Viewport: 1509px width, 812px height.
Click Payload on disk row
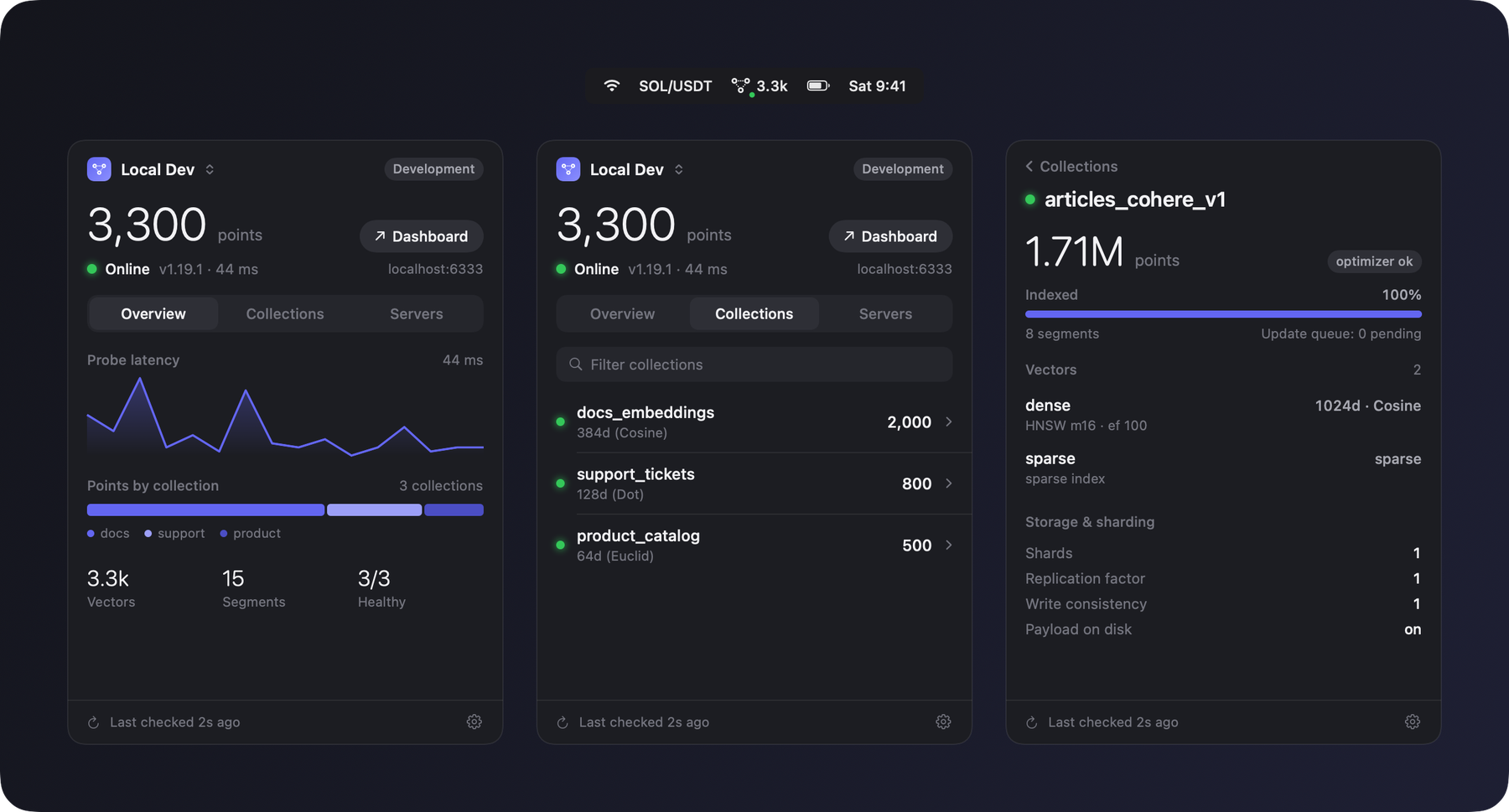point(1223,629)
